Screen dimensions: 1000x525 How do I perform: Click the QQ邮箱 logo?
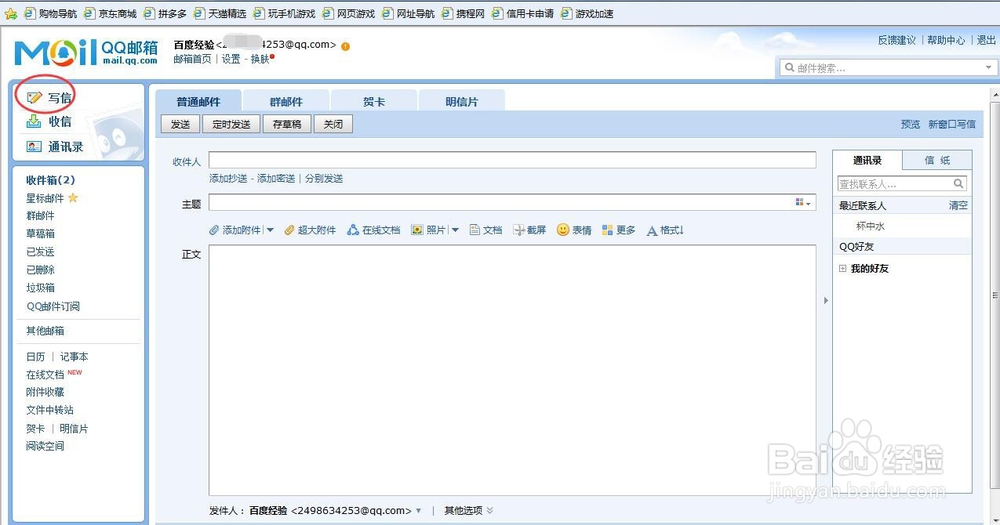point(86,52)
